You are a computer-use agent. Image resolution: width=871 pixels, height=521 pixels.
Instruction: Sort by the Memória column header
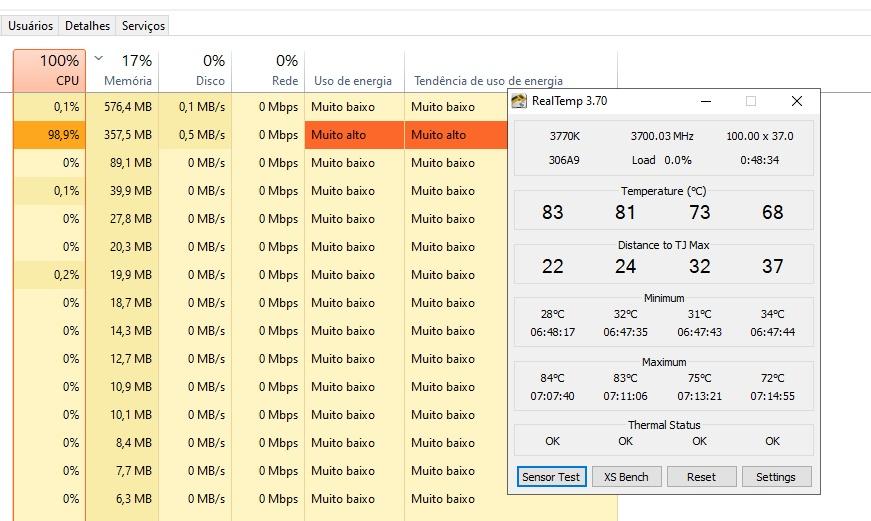(123, 71)
